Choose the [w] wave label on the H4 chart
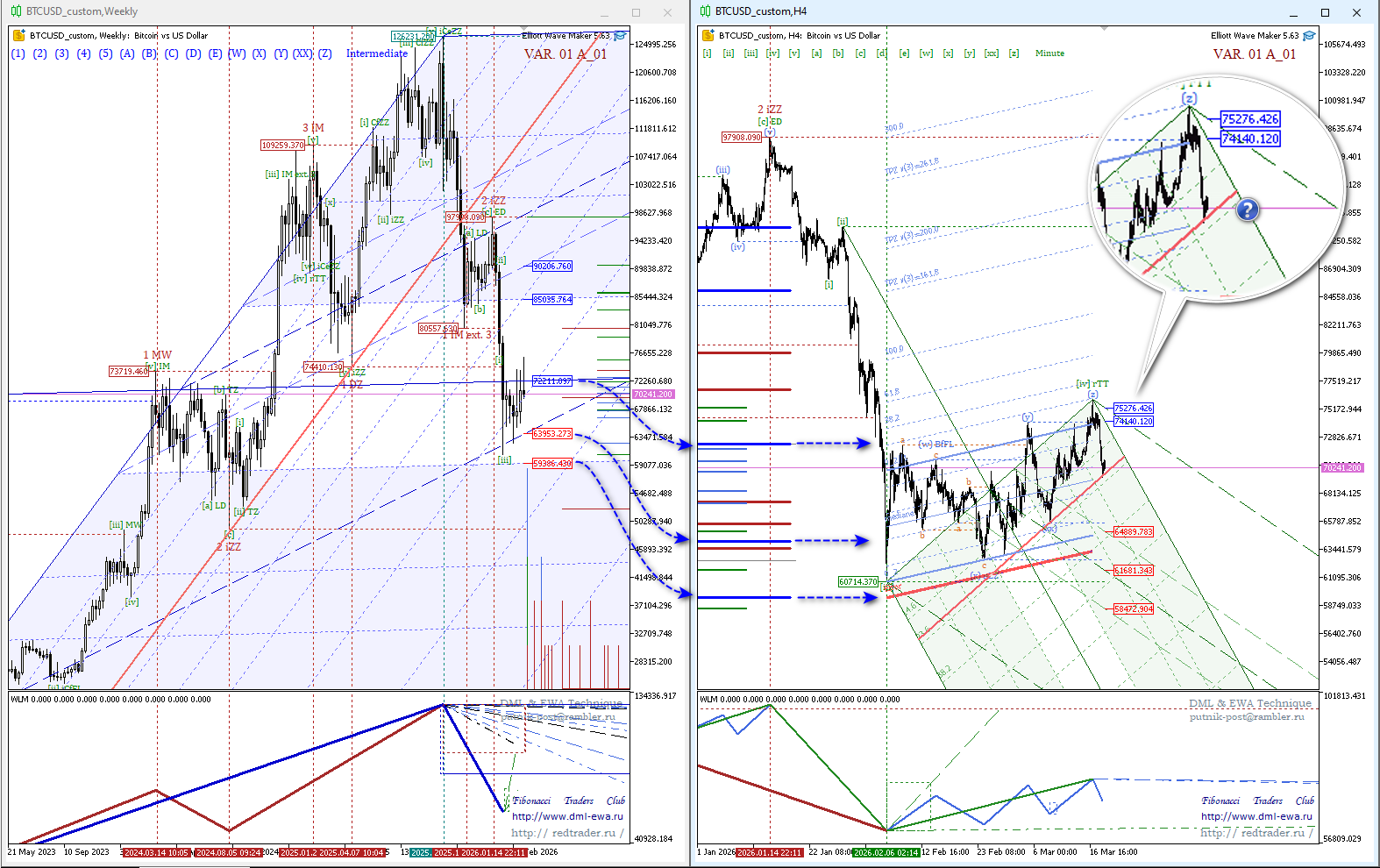This screenshot has width=1380, height=868. (926, 53)
